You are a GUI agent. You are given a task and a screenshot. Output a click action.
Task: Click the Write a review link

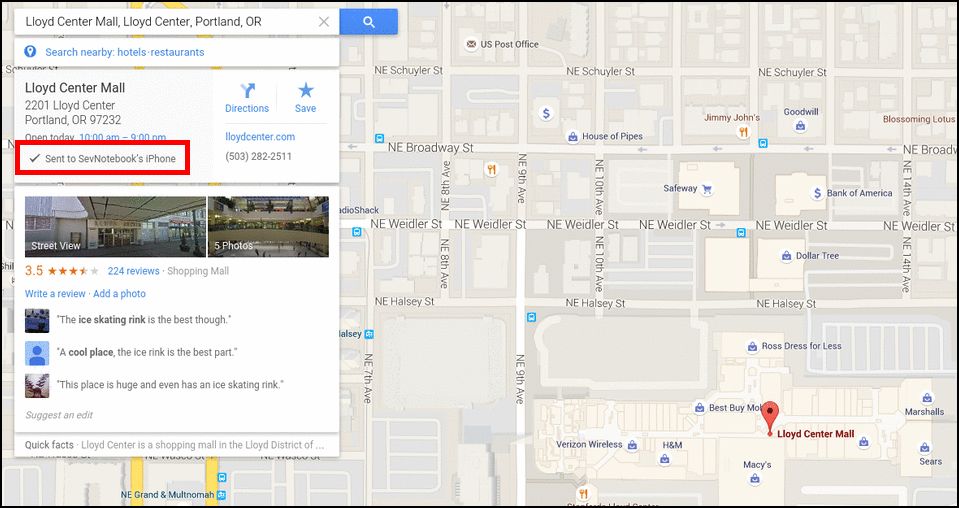[x=55, y=293]
